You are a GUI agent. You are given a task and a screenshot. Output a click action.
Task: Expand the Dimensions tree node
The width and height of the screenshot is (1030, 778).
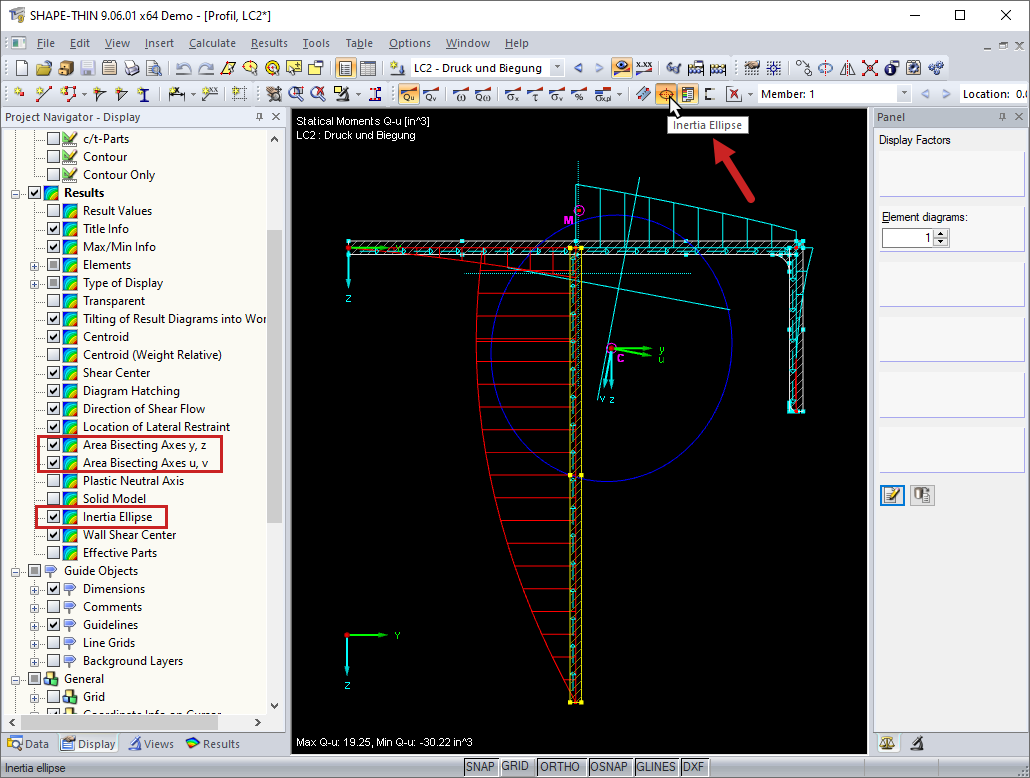[36, 589]
